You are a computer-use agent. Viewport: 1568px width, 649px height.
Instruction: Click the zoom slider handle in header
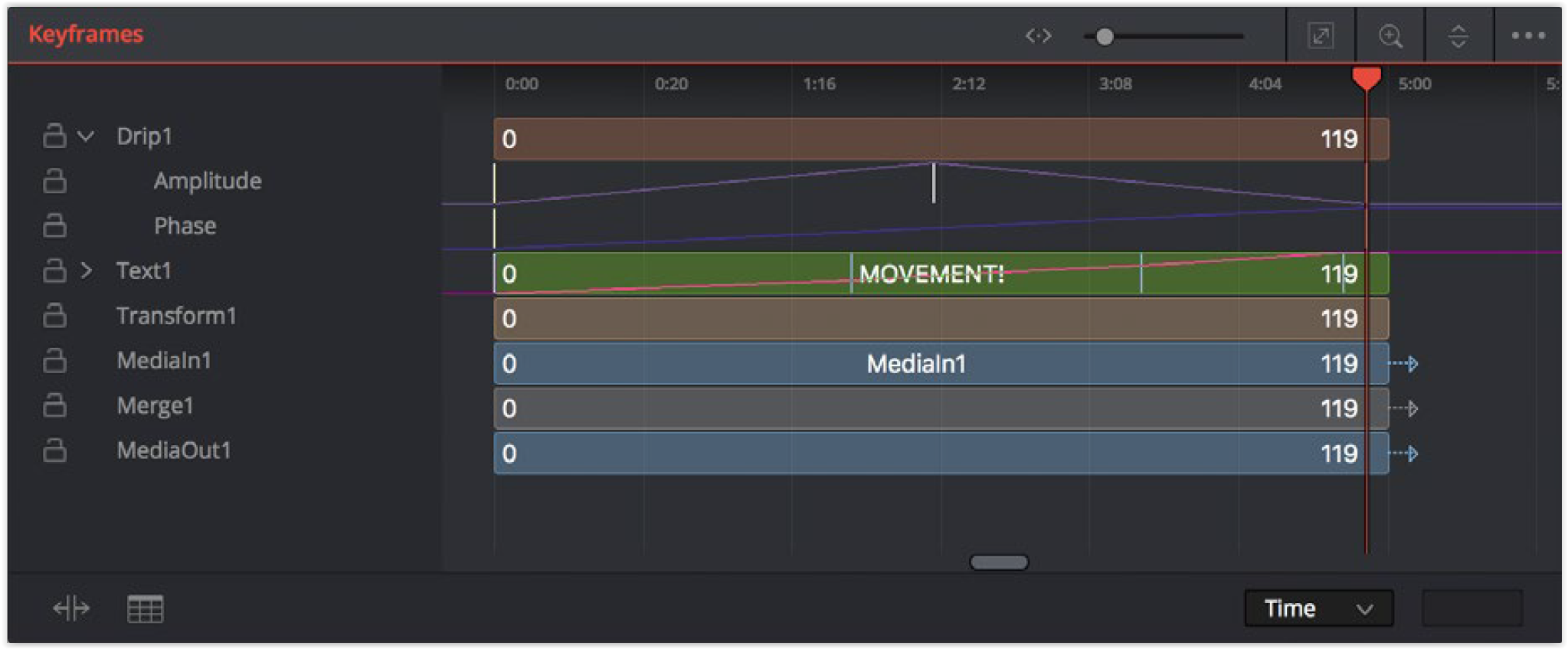[x=1104, y=37]
